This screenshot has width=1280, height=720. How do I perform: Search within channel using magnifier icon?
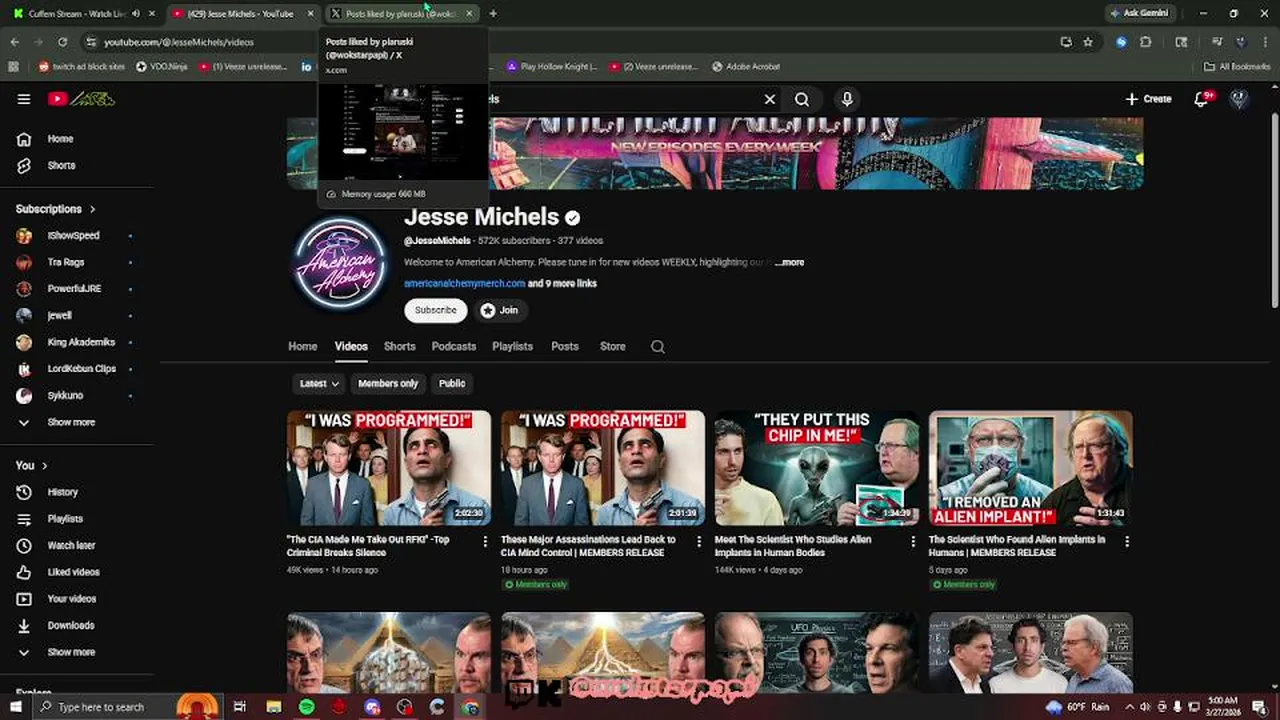point(657,346)
